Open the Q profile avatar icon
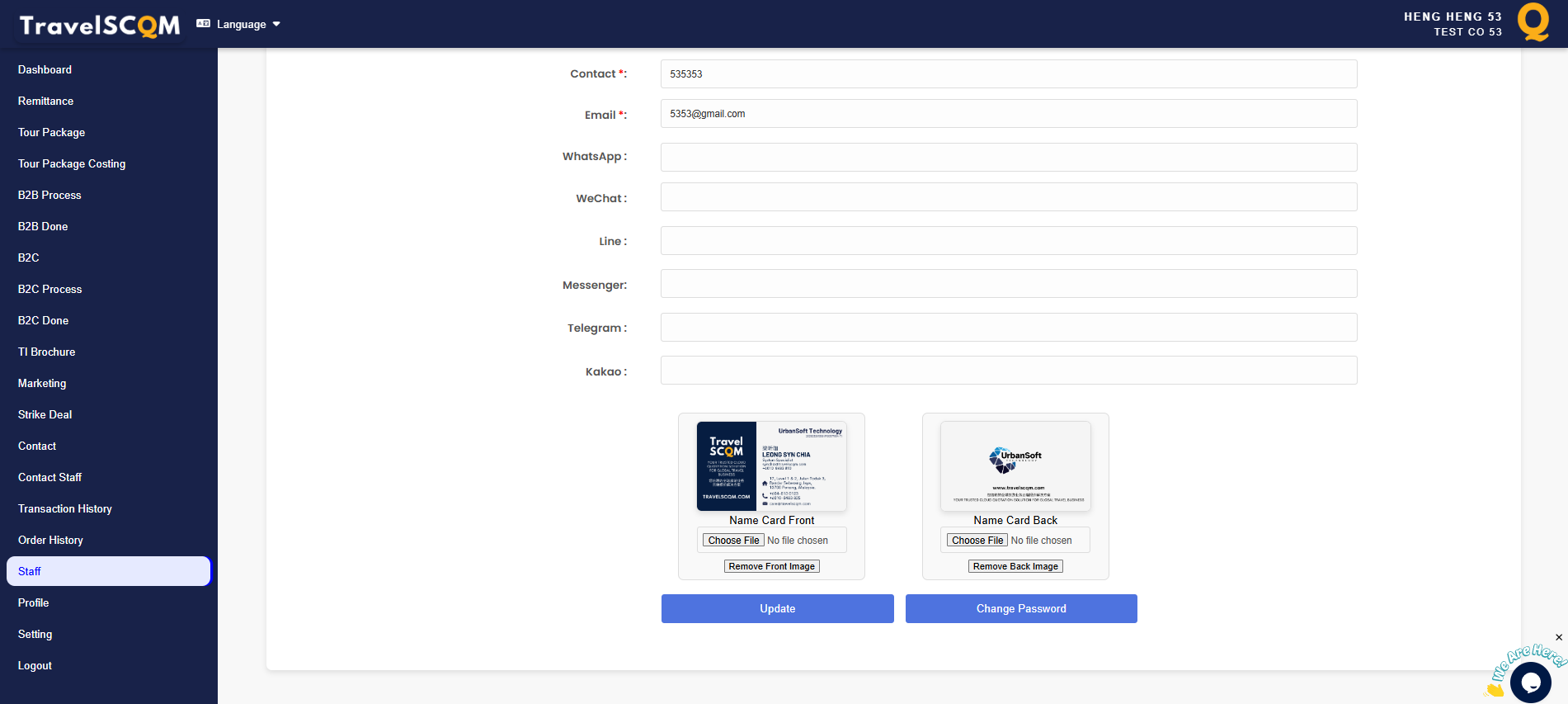The width and height of the screenshot is (1568, 704). pyautogui.click(x=1533, y=22)
